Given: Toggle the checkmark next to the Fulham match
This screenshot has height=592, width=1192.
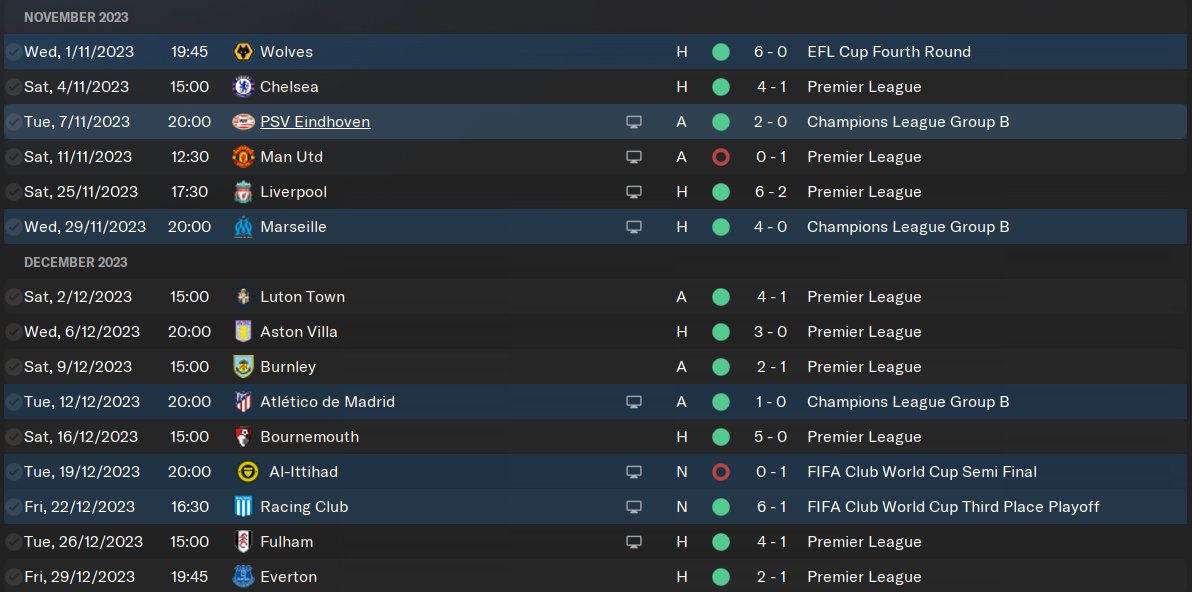Looking at the screenshot, I should (x=13, y=542).
